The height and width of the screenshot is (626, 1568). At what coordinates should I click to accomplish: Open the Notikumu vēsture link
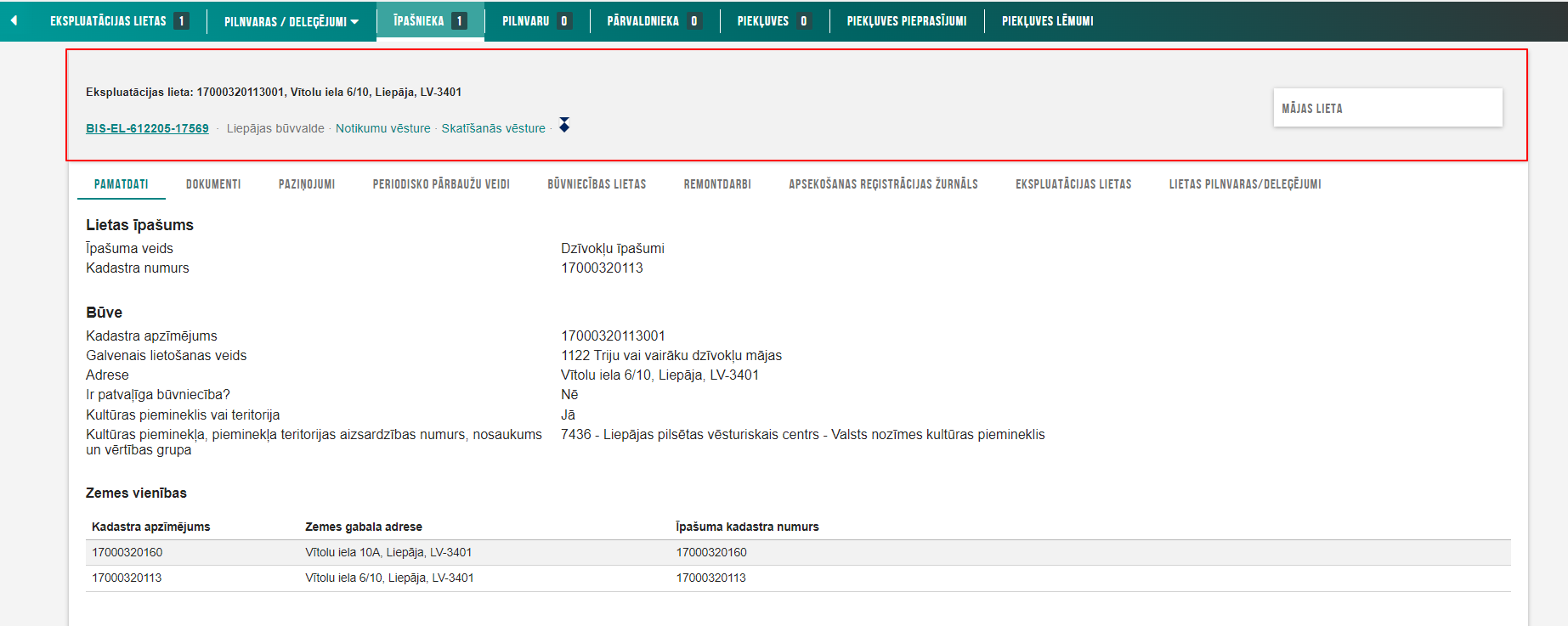pos(383,128)
